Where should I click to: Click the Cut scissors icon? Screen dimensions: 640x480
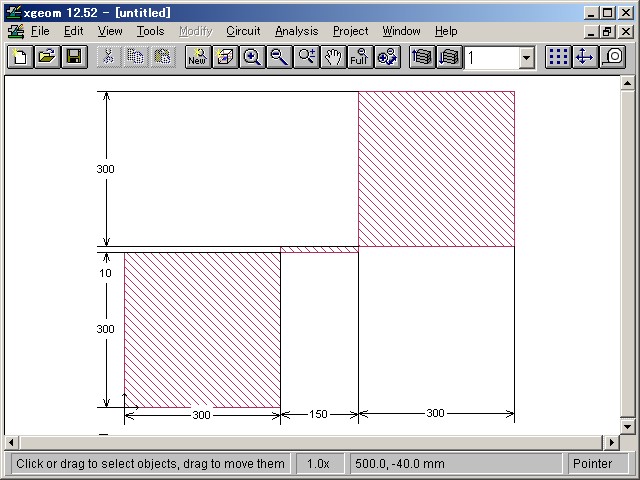coord(109,57)
